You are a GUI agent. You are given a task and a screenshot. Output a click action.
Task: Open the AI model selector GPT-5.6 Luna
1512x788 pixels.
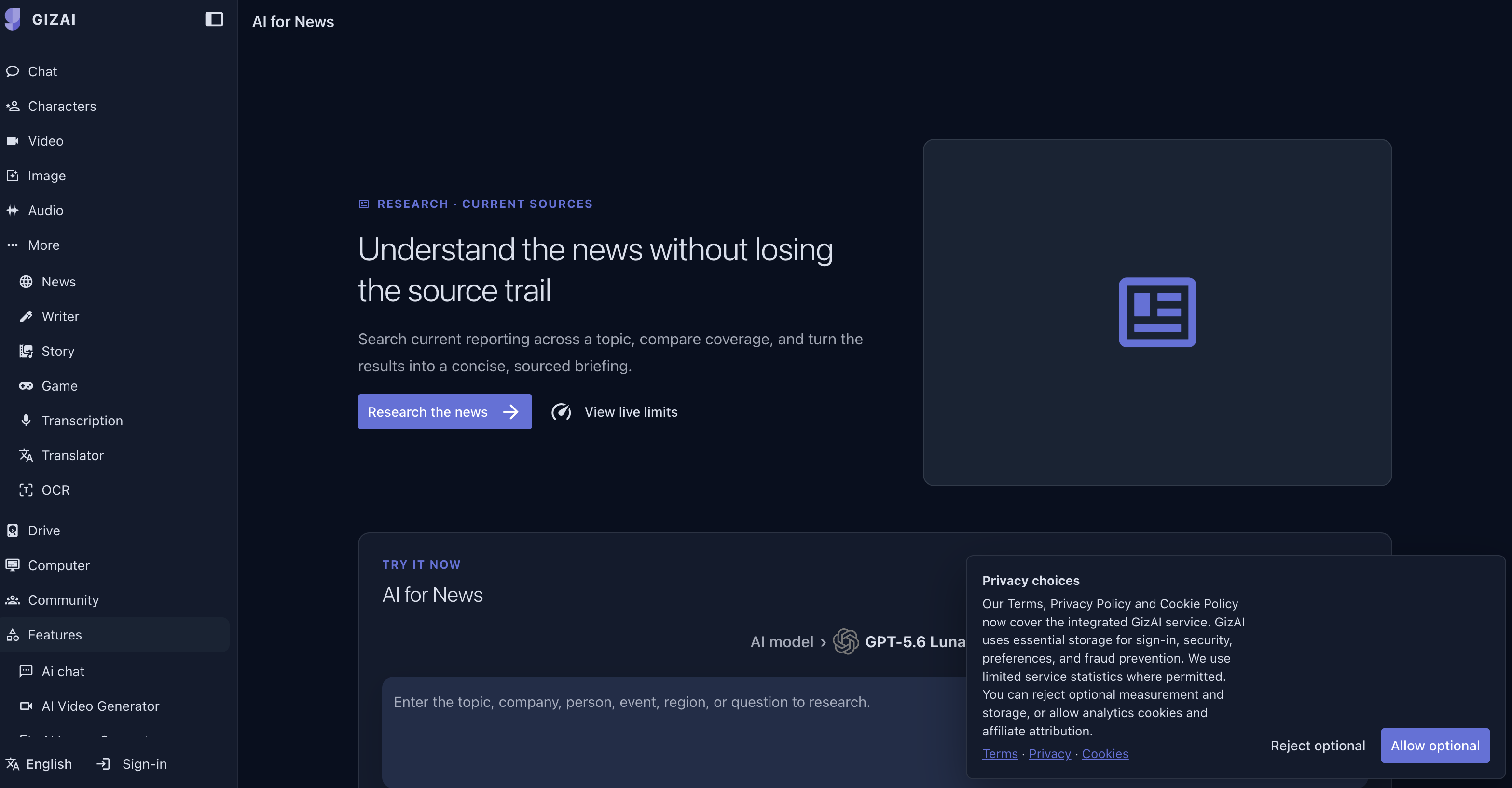point(857,641)
